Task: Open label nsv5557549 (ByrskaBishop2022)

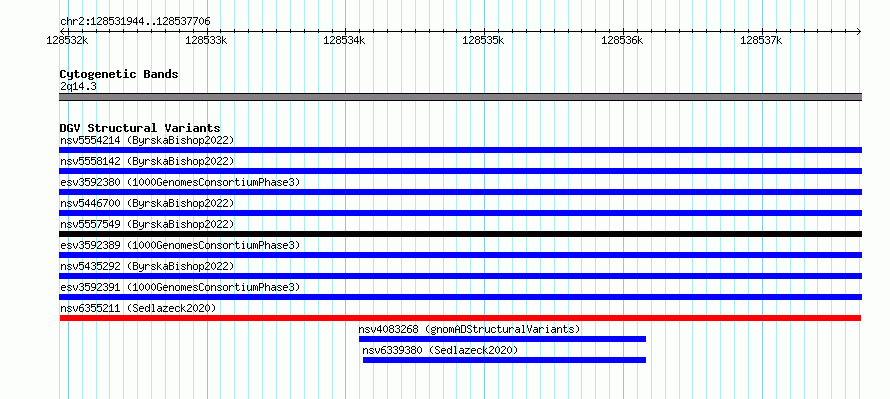Action: click(x=147, y=224)
